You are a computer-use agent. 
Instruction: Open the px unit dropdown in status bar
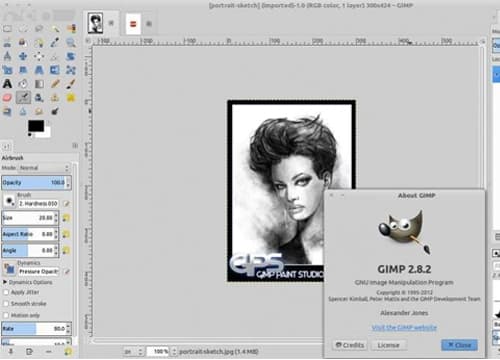click(x=133, y=351)
